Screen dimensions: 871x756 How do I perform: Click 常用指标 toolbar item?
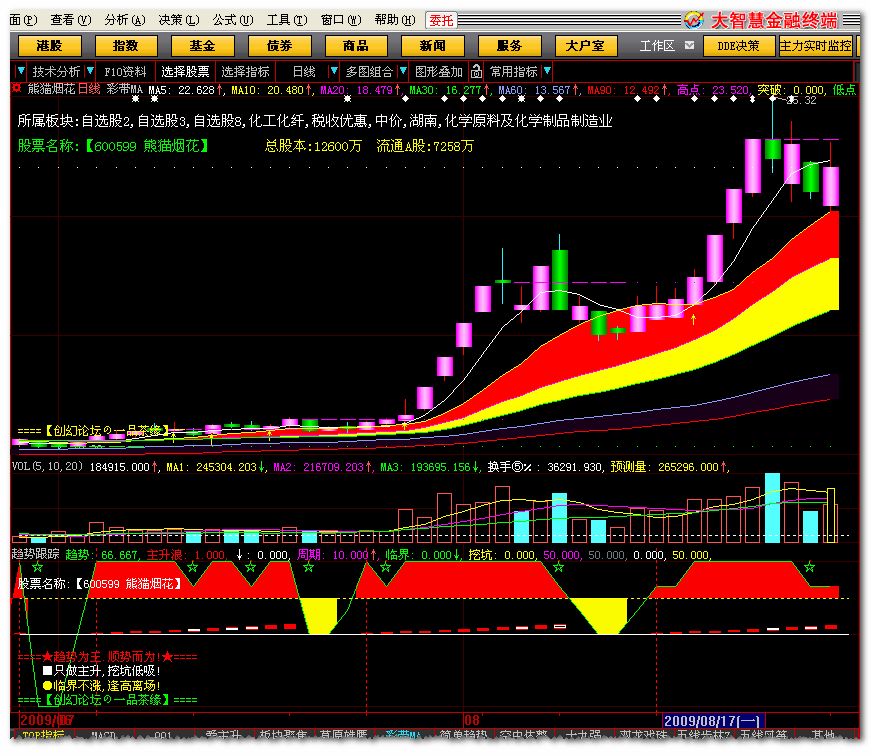coord(513,72)
